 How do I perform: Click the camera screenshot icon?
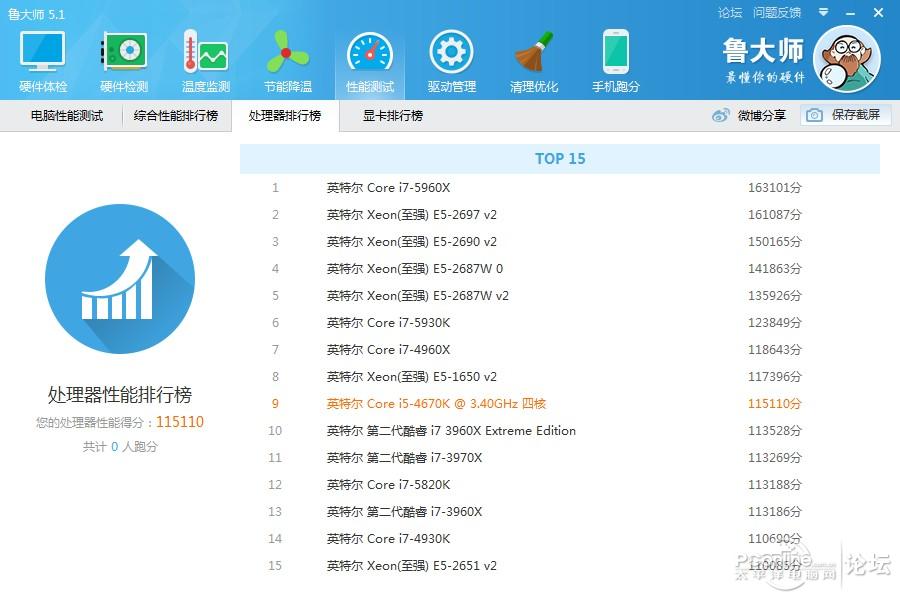[814, 115]
